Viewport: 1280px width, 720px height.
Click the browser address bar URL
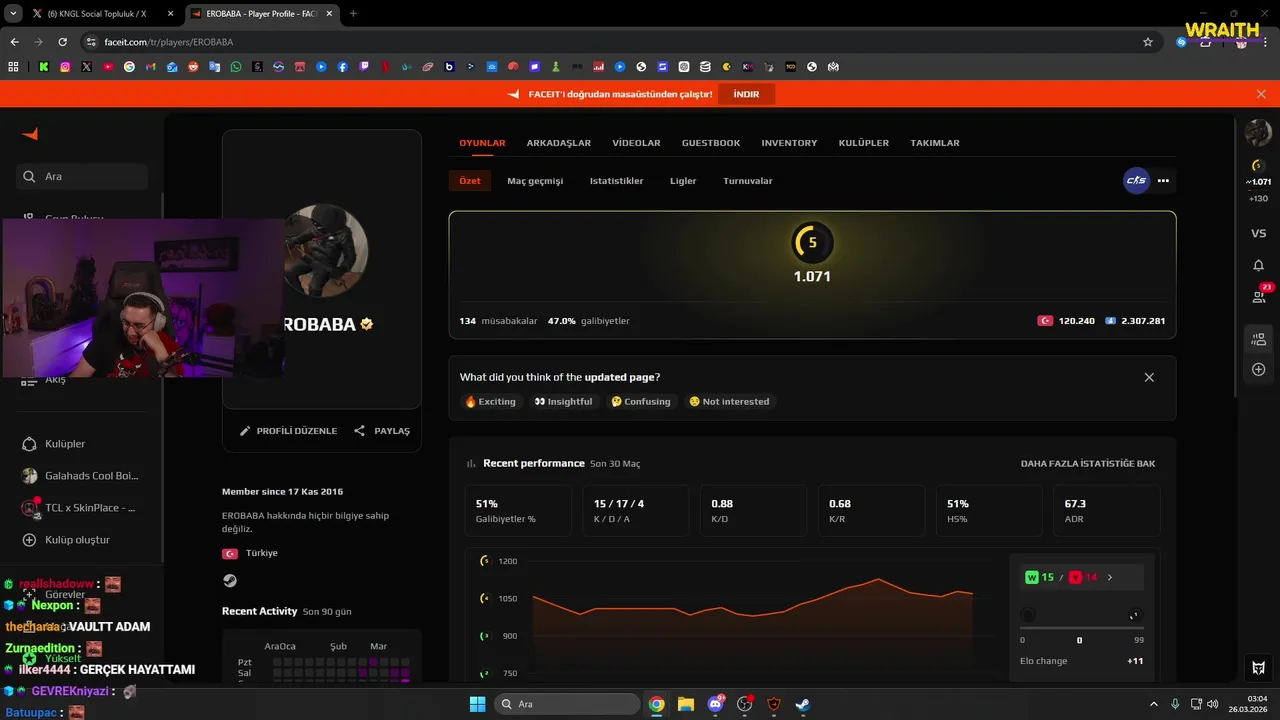[168, 42]
